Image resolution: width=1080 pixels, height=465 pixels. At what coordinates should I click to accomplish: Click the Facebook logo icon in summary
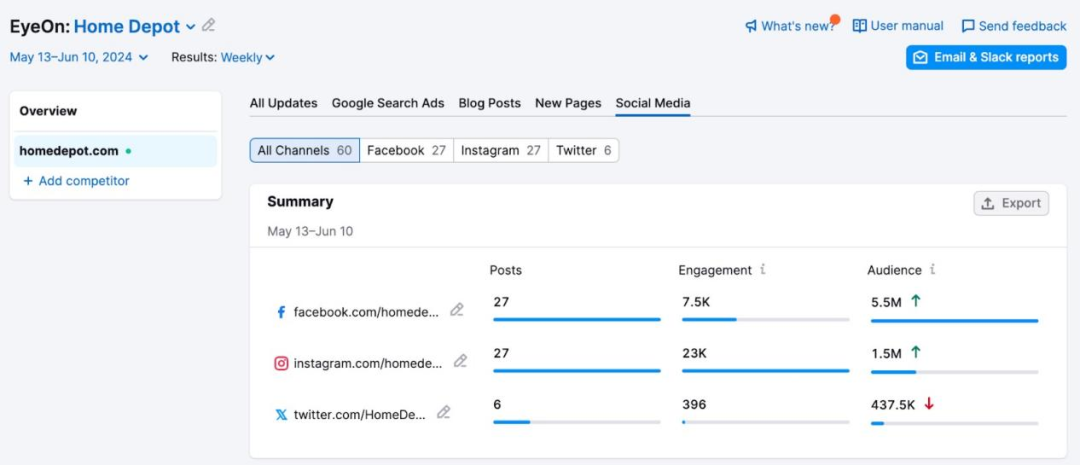(281, 312)
